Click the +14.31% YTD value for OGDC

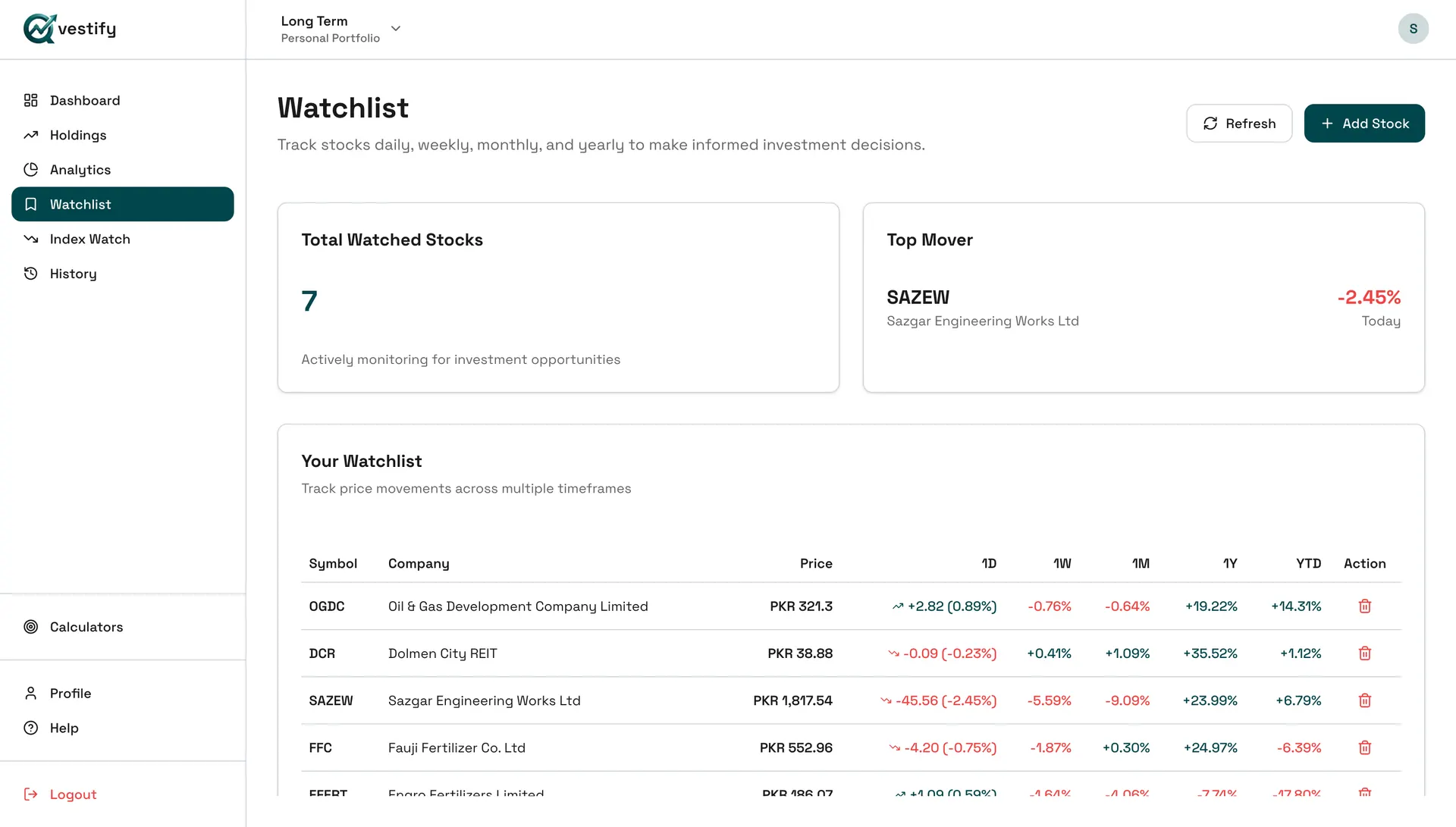pos(1296,606)
